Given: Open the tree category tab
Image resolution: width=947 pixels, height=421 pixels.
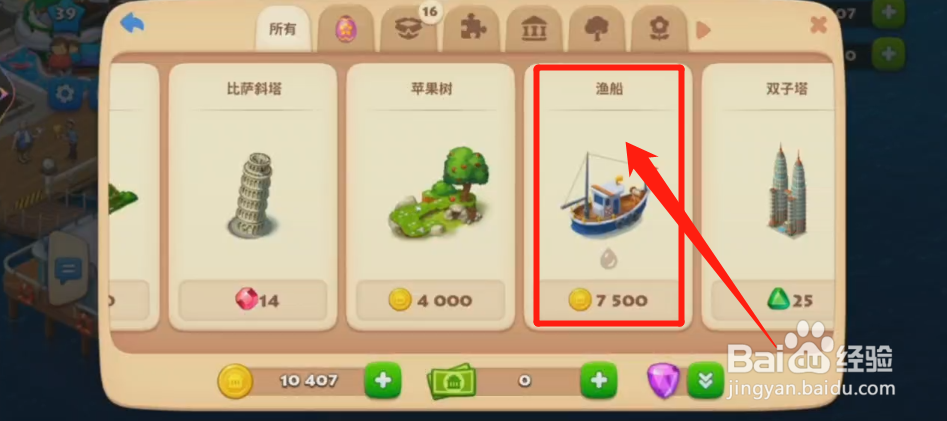Looking at the screenshot, I should (596, 29).
